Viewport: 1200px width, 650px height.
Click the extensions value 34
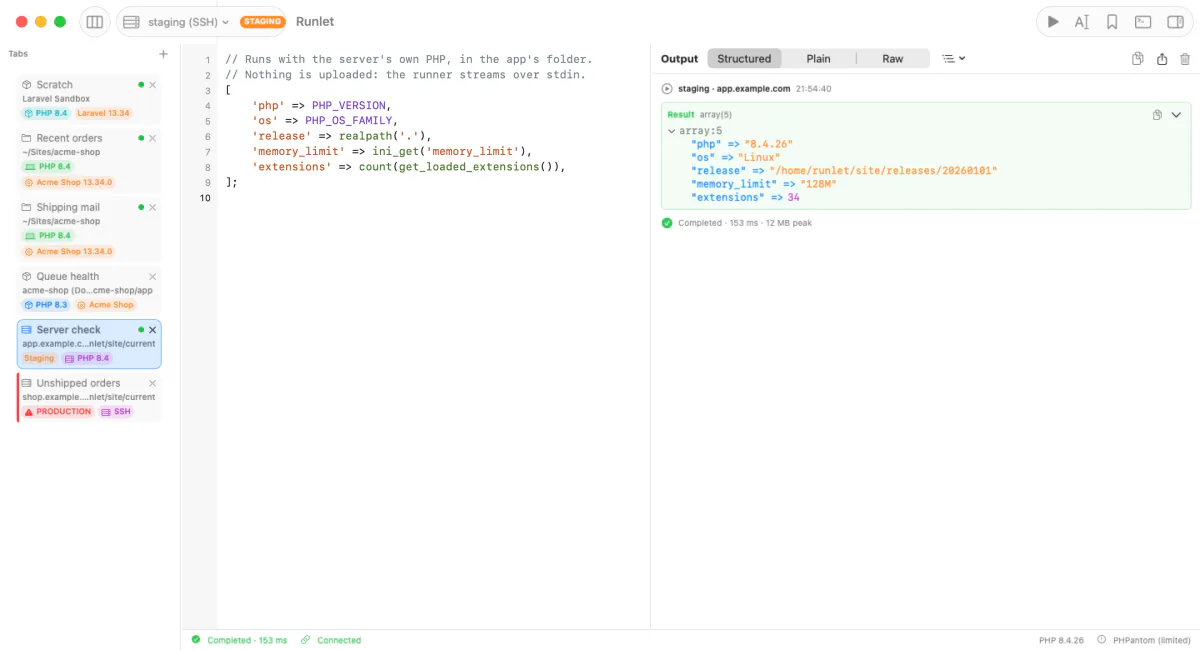point(793,197)
